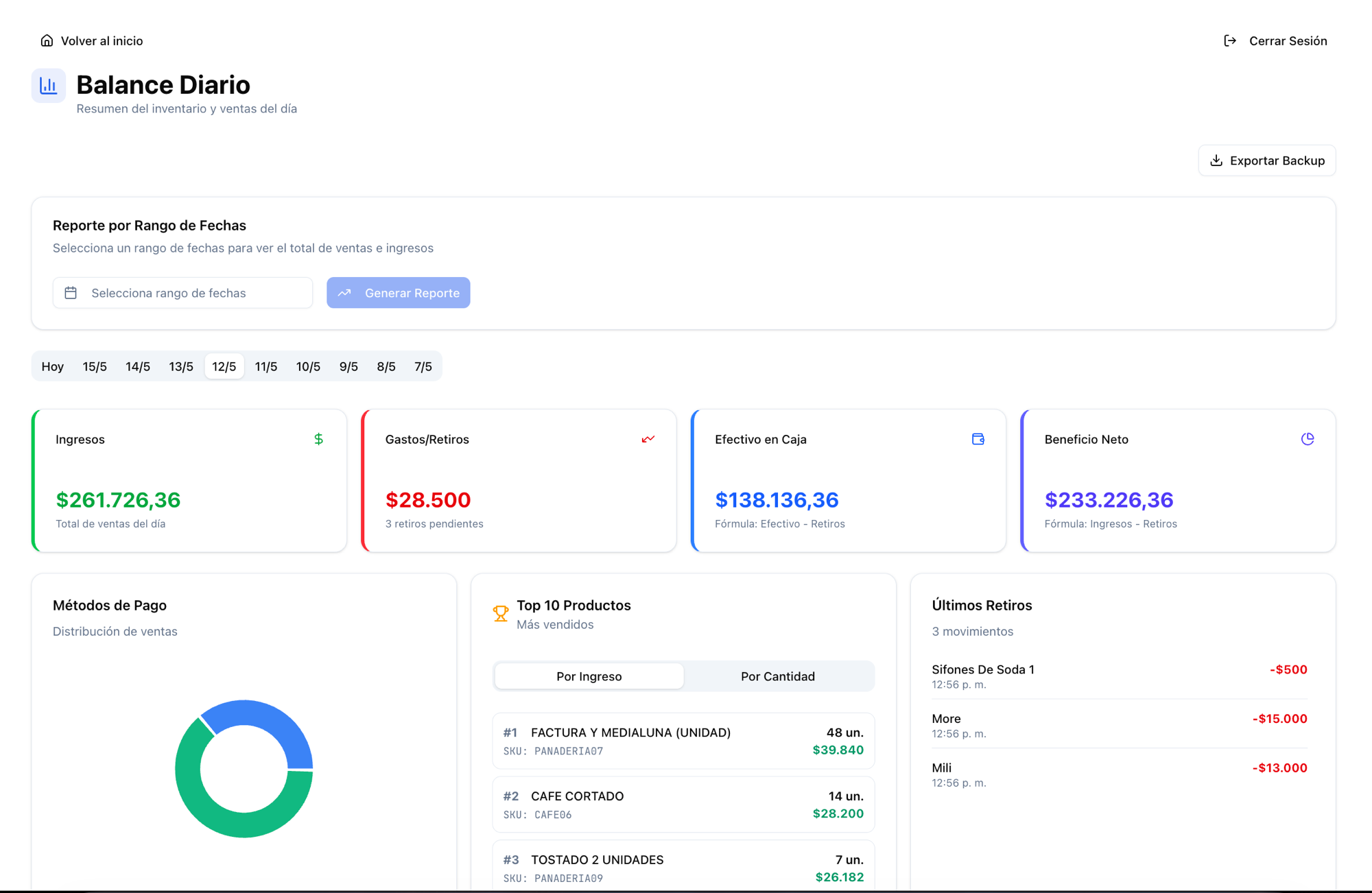Select the Por Ingreso ranking toggle
Viewport: 1372px width, 893px height.
(x=589, y=676)
